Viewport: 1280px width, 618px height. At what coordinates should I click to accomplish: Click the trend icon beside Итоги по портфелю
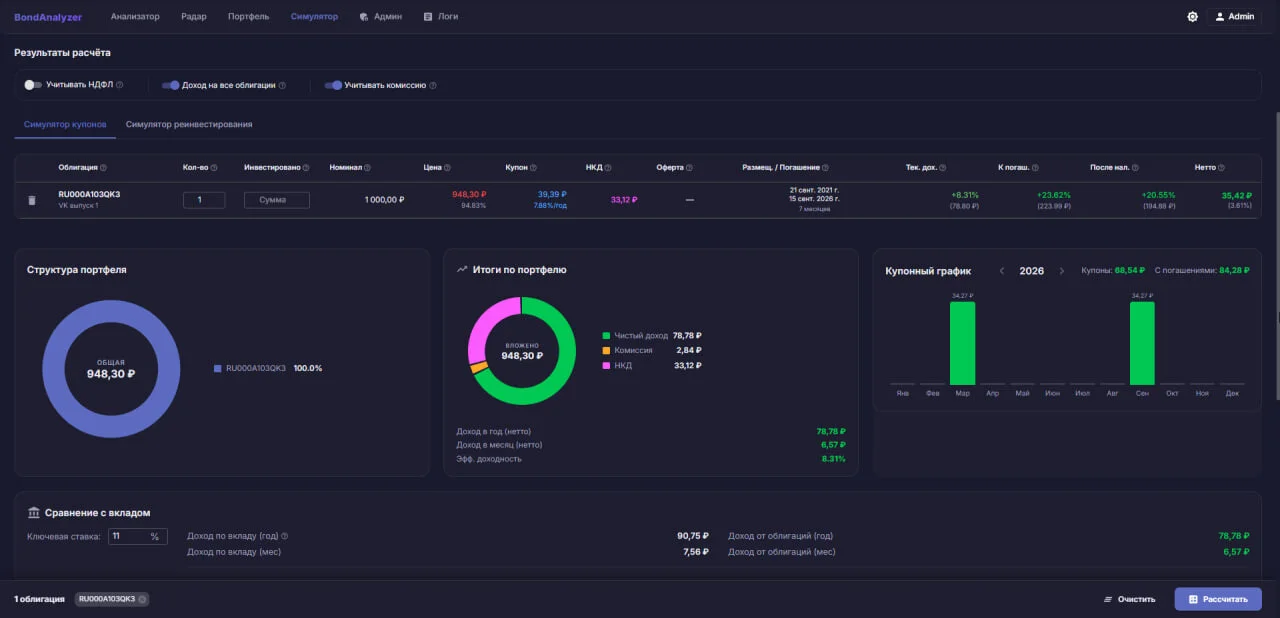pyautogui.click(x=462, y=270)
